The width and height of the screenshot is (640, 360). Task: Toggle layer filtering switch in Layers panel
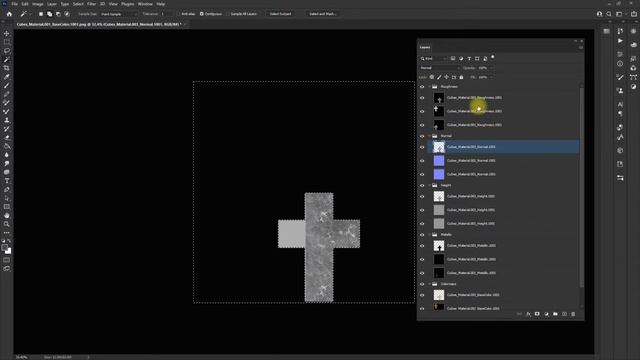click(x=493, y=57)
